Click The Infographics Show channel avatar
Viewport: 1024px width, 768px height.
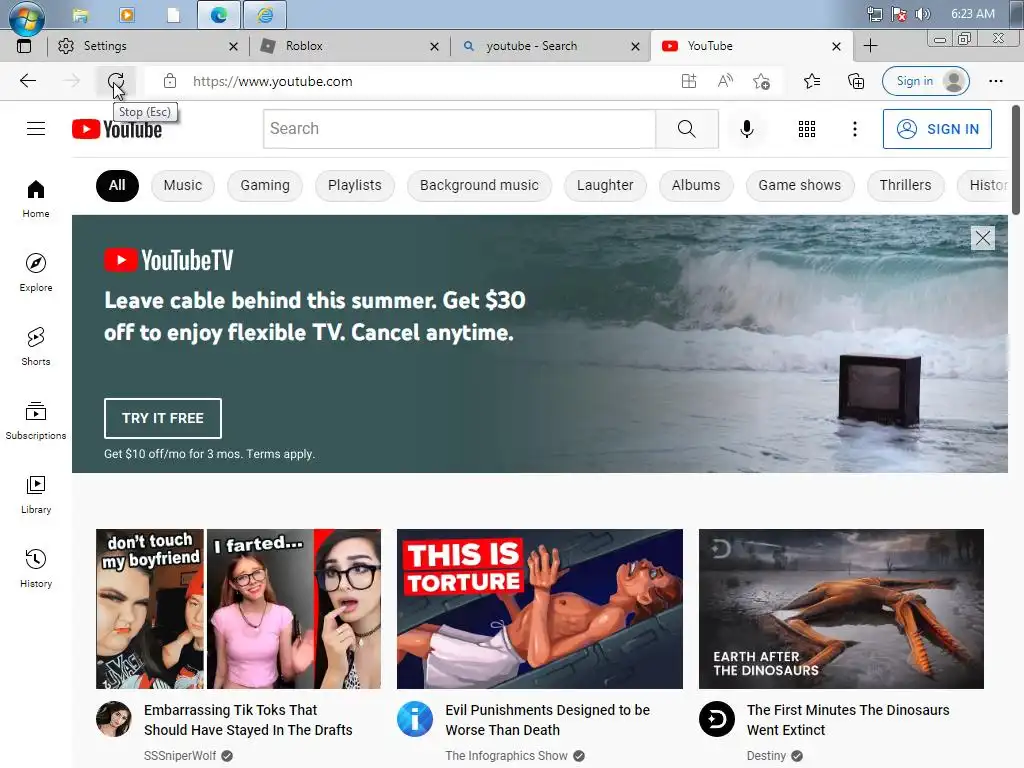(x=415, y=719)
